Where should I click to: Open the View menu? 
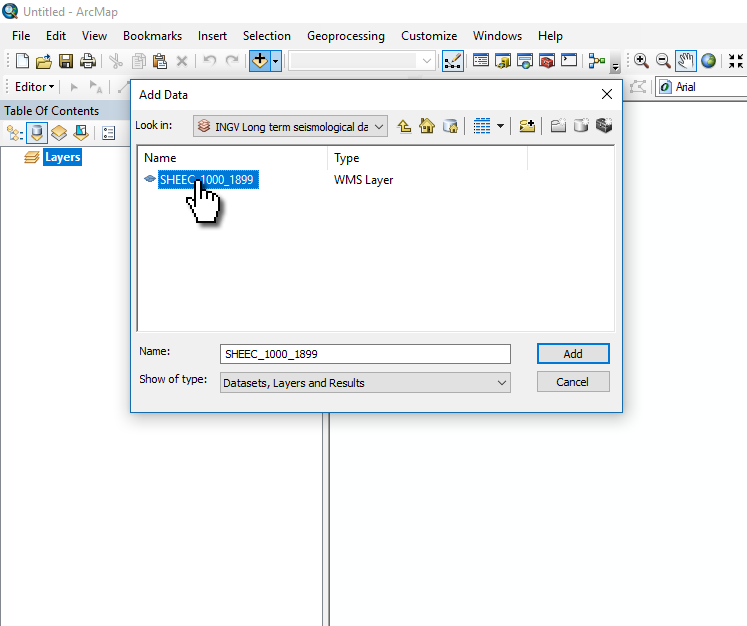94,36
